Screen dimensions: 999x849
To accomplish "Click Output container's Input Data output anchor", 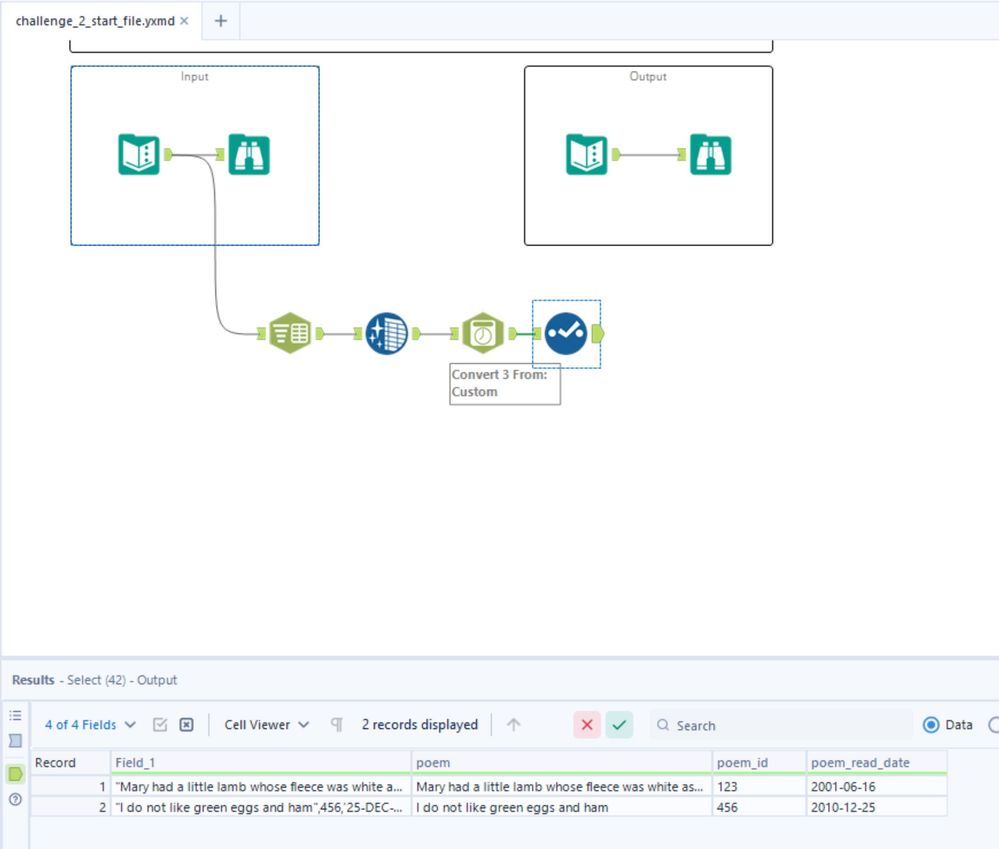I will (x=616, y=154).
